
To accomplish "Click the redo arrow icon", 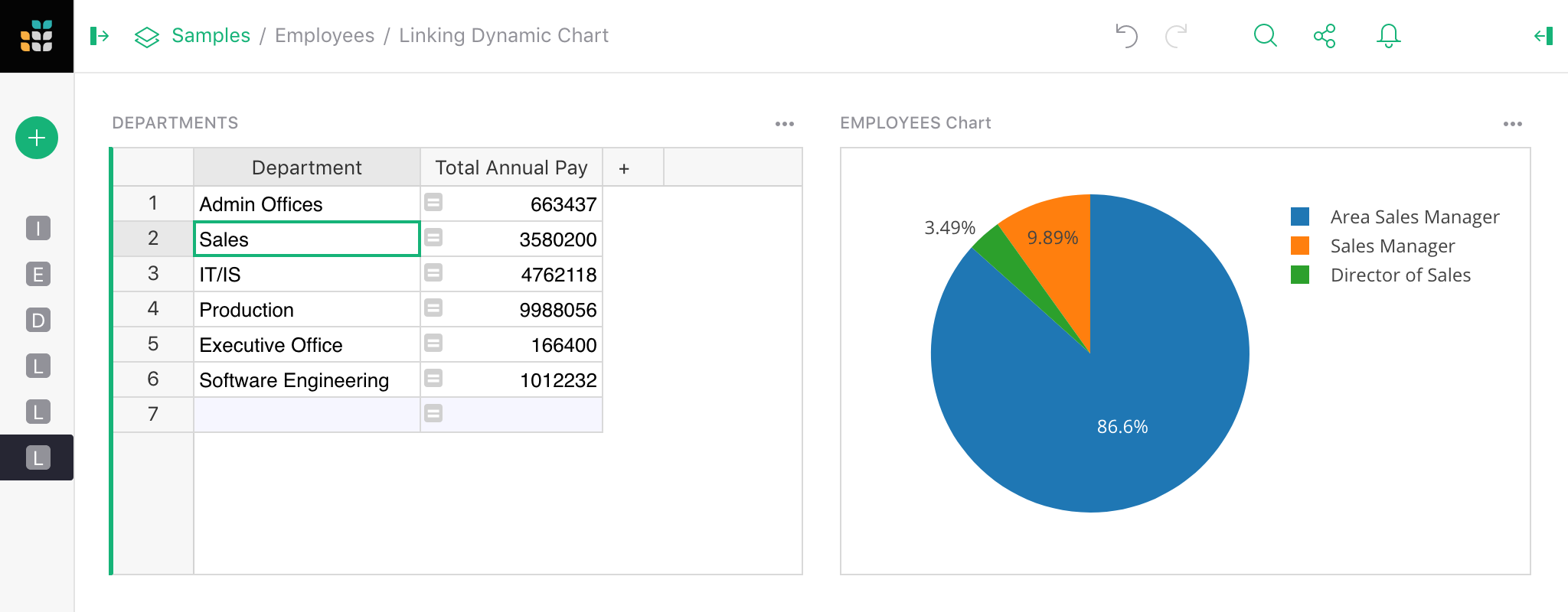I will click(1176, 36).
